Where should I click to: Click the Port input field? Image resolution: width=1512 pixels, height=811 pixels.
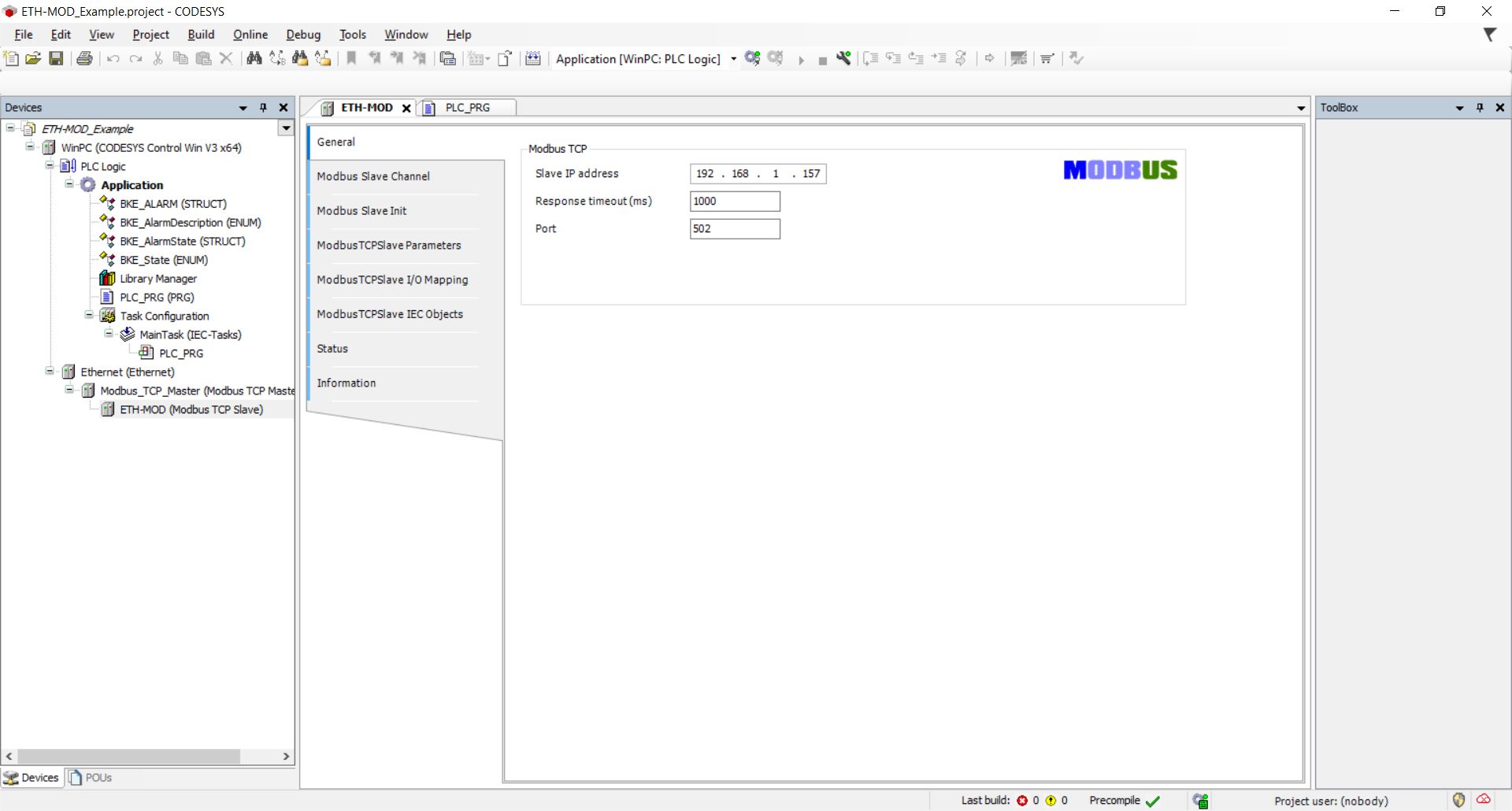point(735,228)
